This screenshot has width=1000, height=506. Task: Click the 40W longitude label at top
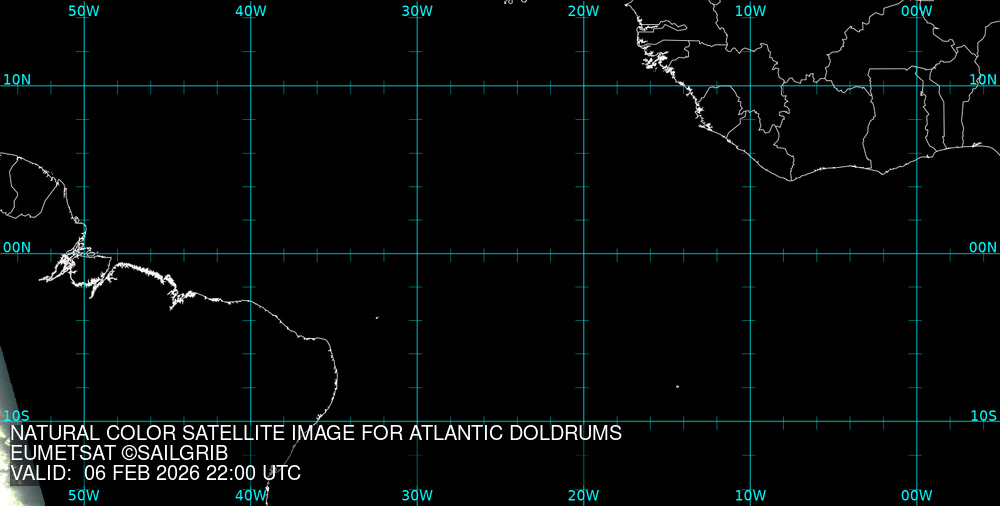pyautogui.click(x=250, y=11)
